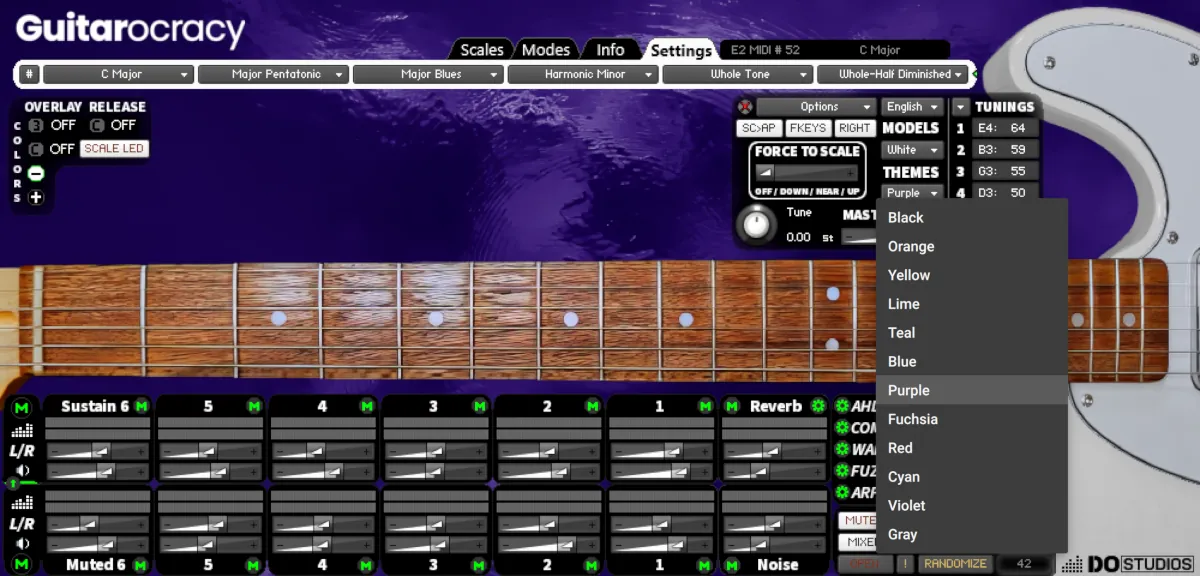
Task: Toggle the M button left of Noise
Action: click(732, 565)
